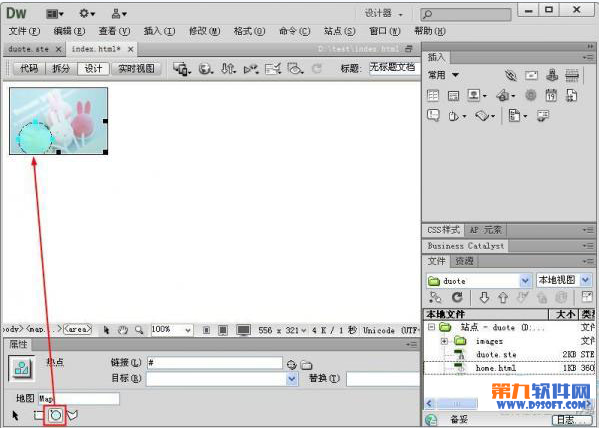Select the <area> tag in tag selector
This screenshot has height=428, width=599.
pyautogui.click(x=78, y=329)
